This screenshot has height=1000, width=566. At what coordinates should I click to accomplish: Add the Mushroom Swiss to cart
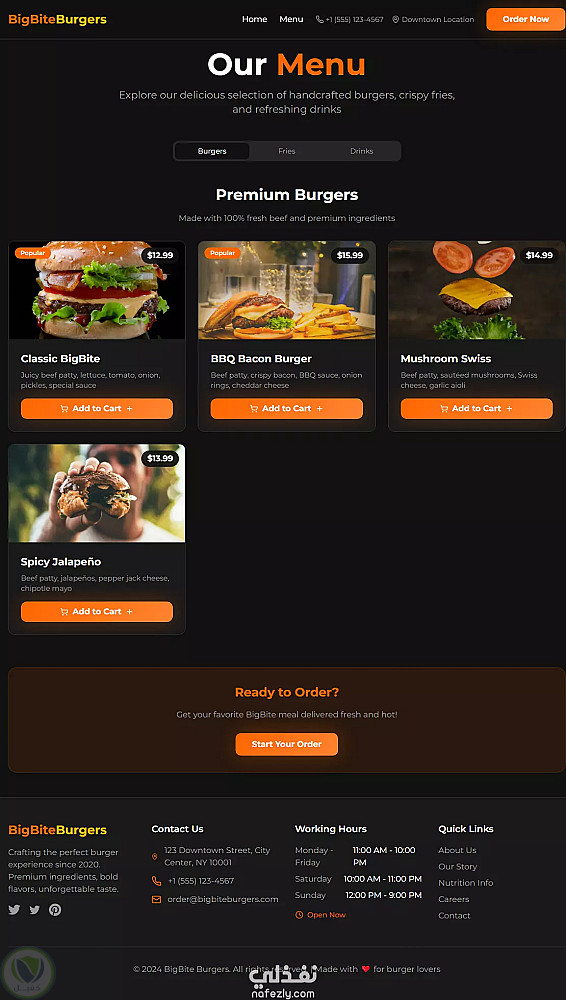pos(477,409)
